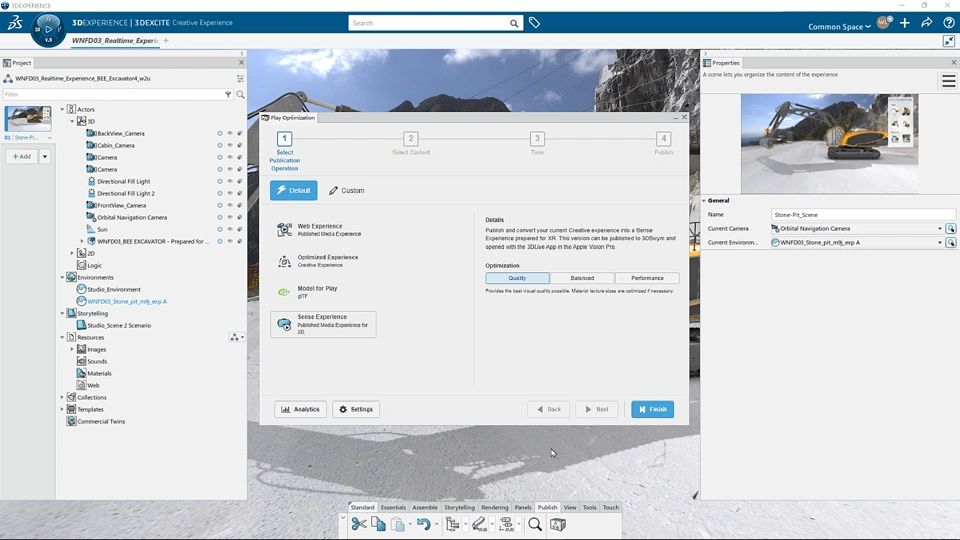The image size is (960, 540).
Task: Open Settings in the Play Optimization dialog
Action: [x=356, y=409]
